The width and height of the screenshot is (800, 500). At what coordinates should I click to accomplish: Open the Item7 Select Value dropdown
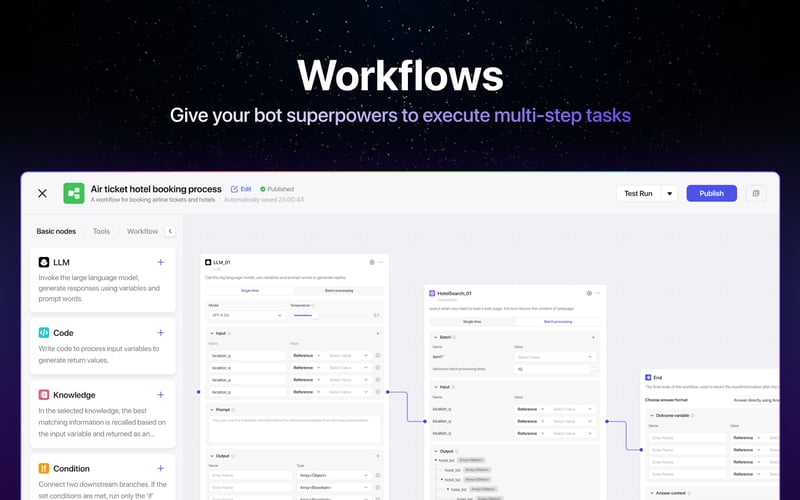555,357
